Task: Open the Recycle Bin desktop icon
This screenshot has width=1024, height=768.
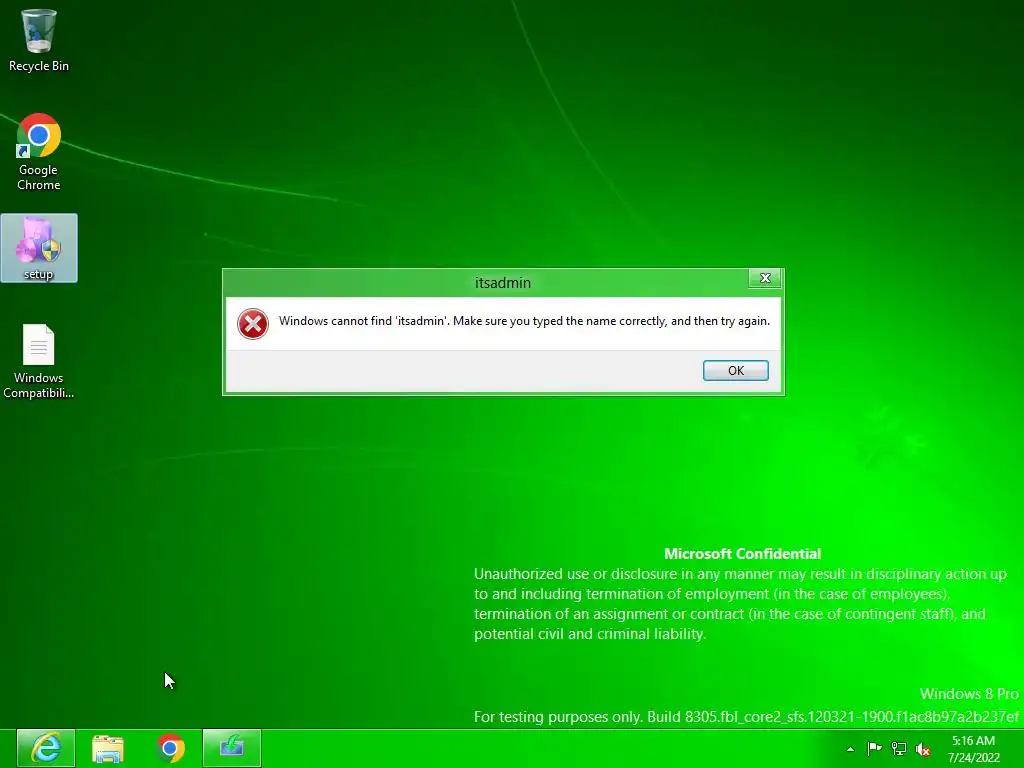Action: pyautogui.click(x=39, y=40)
